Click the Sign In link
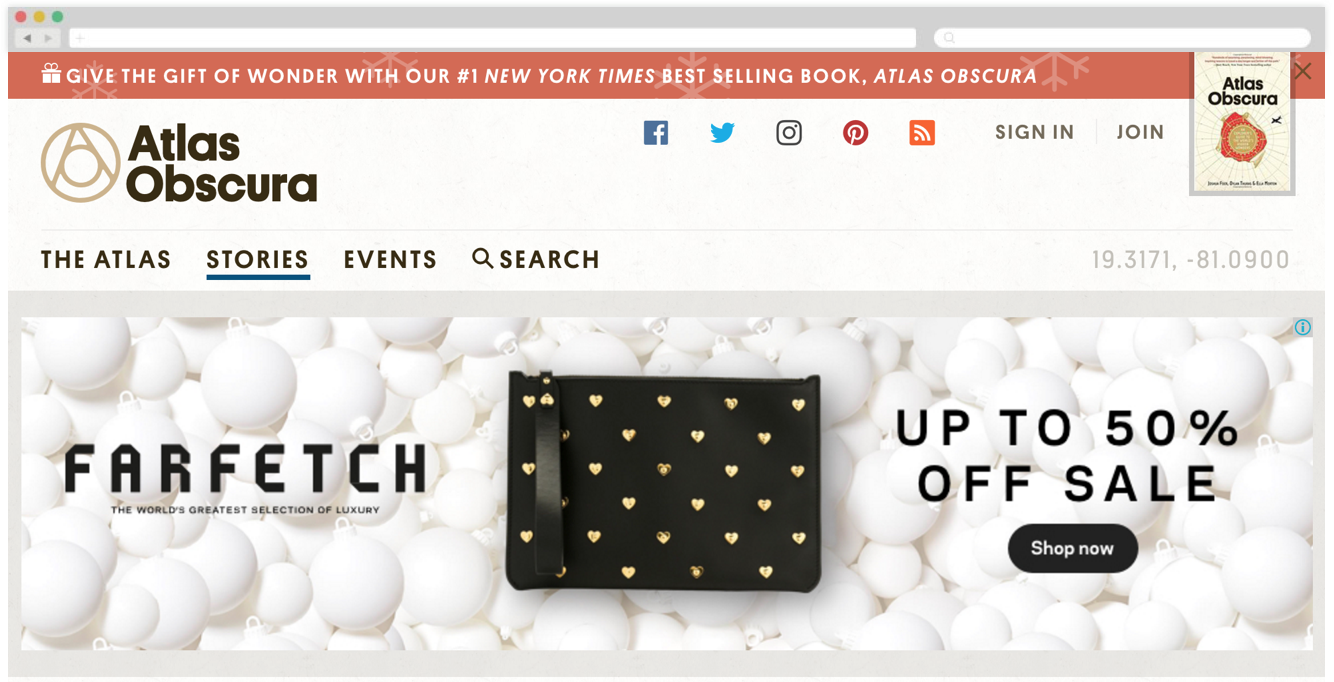 coord(1034,132)
